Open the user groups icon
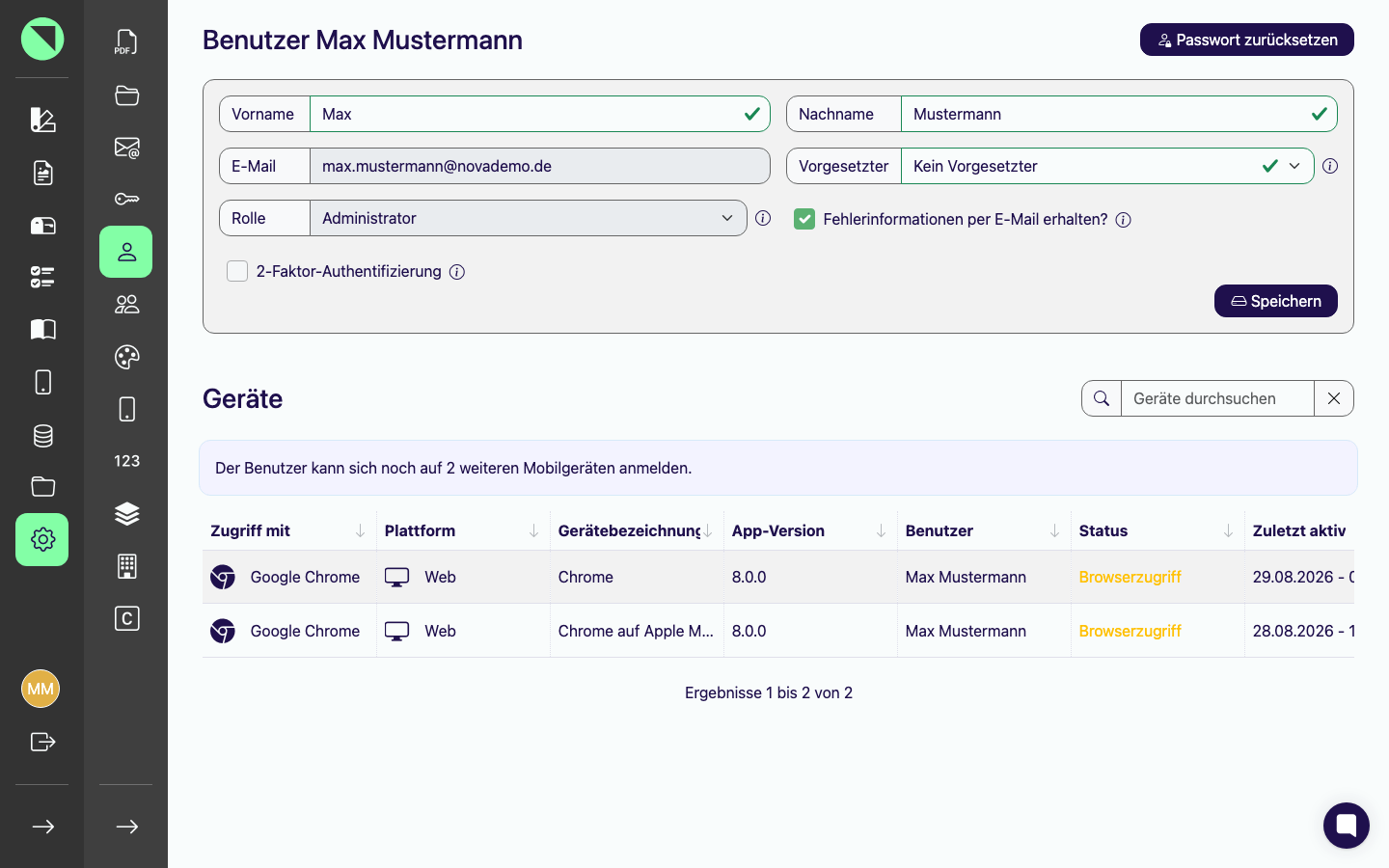Screen dimensions: 1389x868 [126, 305]
